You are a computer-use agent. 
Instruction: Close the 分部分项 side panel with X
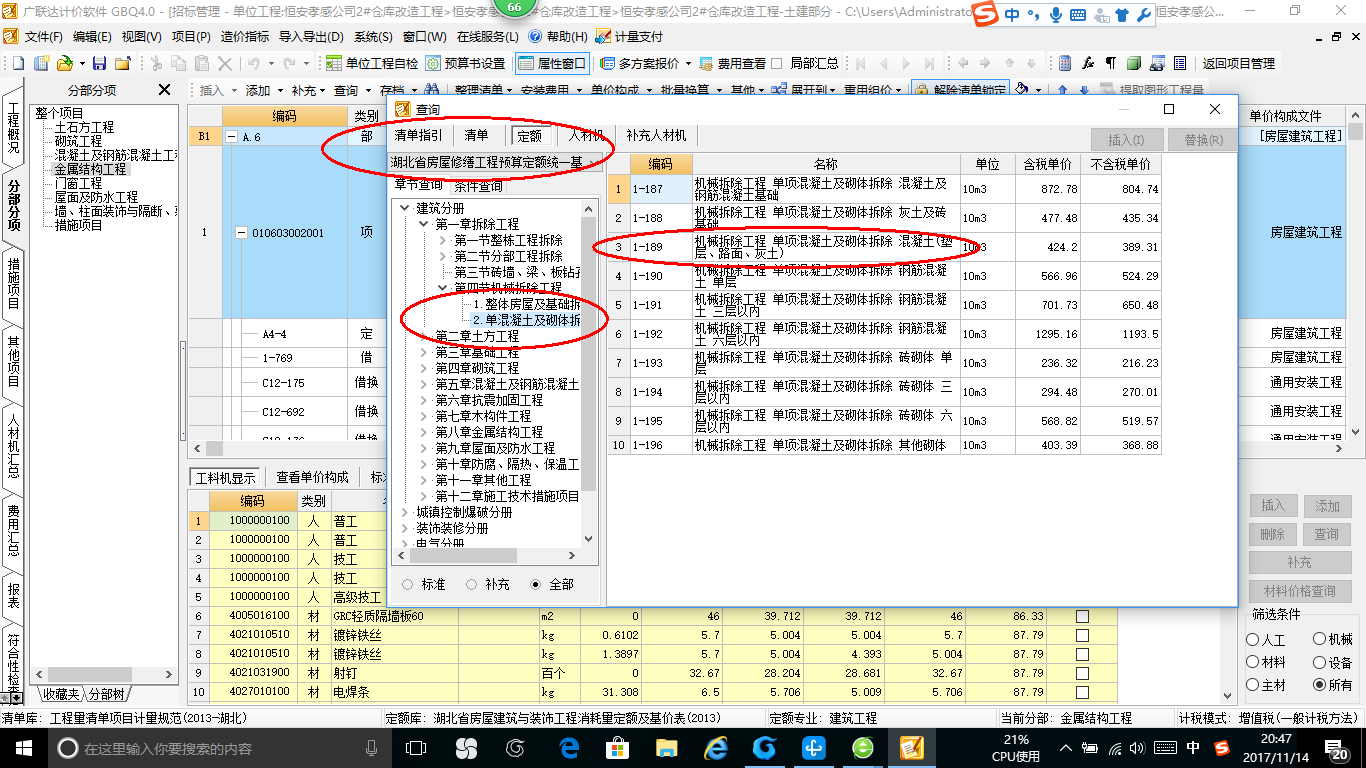tap(165, 90)
